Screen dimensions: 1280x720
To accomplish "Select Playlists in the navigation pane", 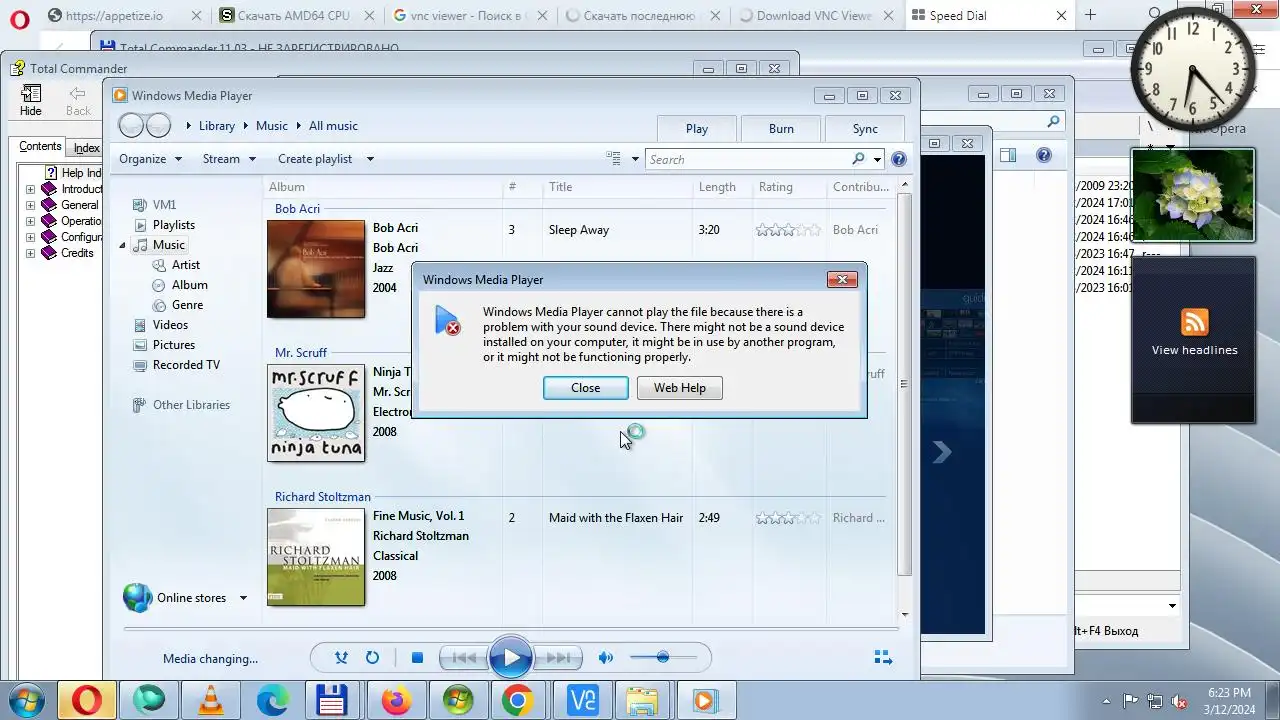I will 173,225.
